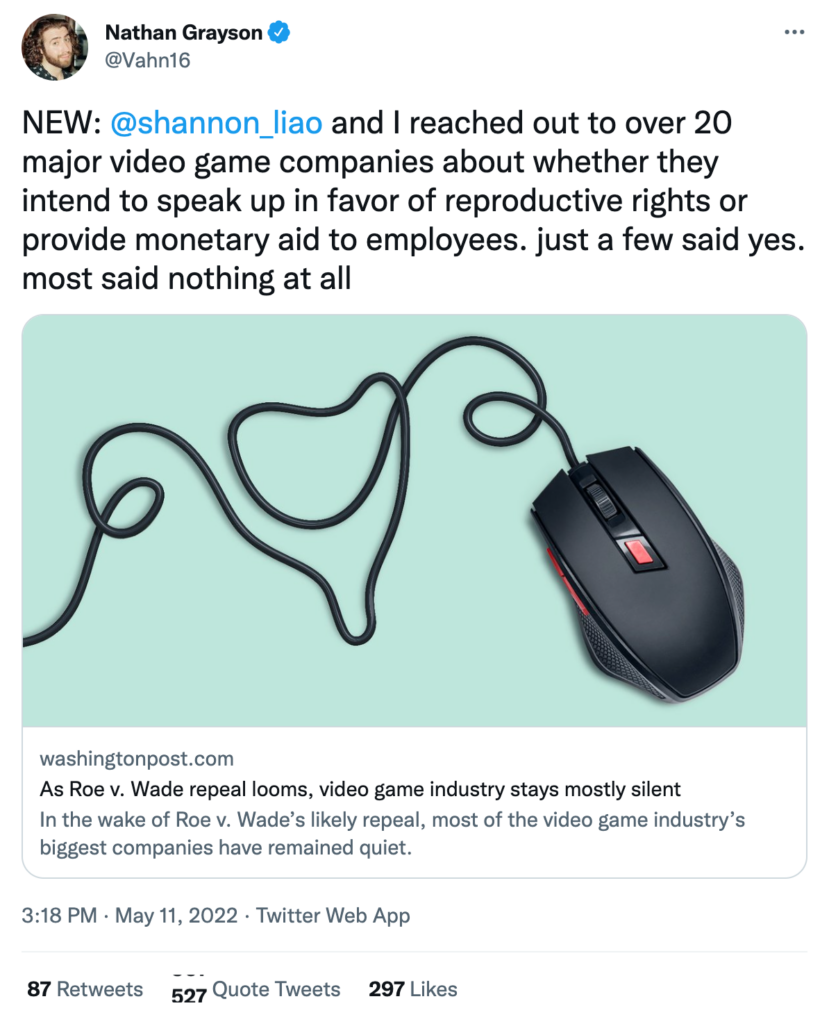Open the washingtonpost.com domain link

pos(137,759)
